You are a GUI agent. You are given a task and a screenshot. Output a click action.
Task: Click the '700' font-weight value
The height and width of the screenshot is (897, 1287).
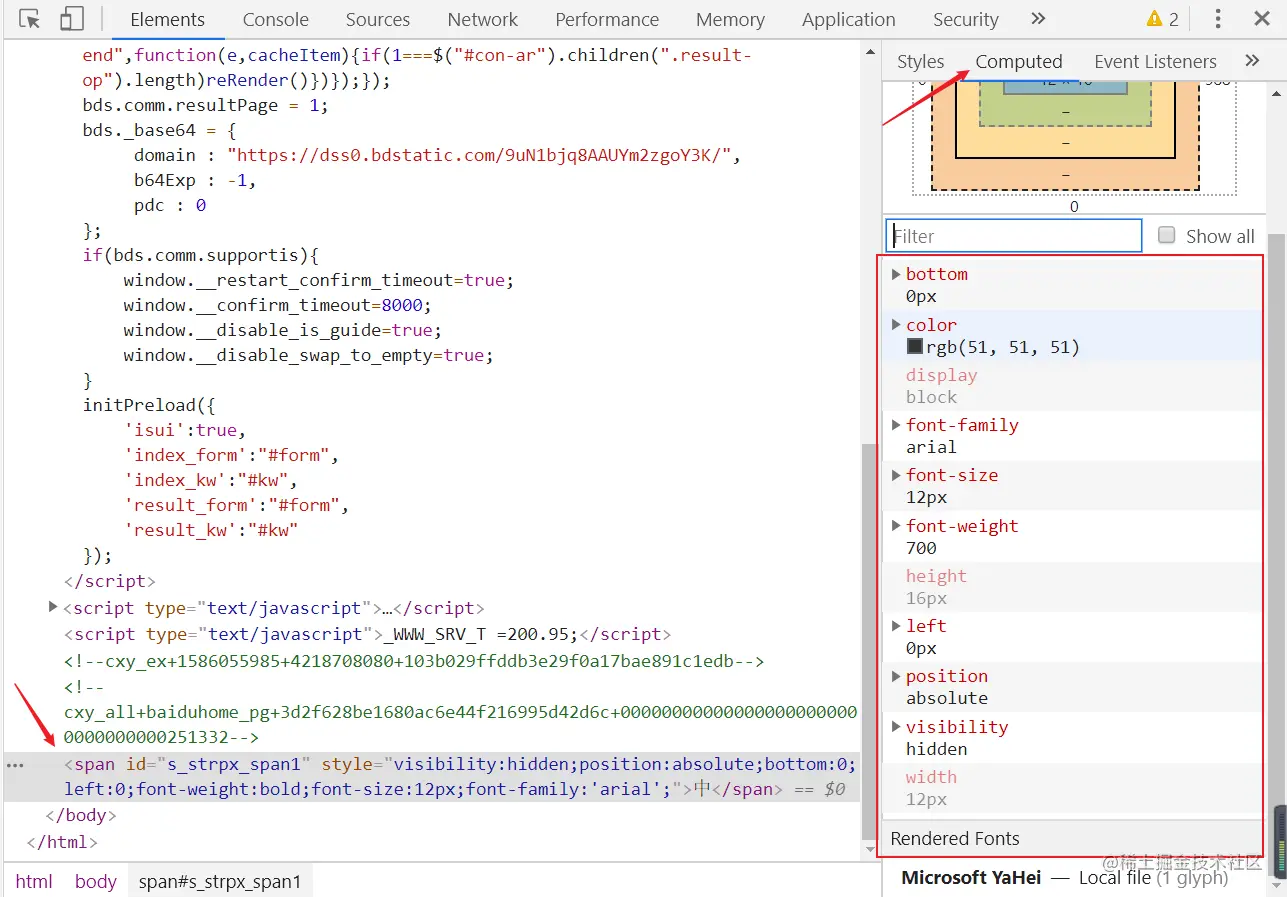click(921, 548)
